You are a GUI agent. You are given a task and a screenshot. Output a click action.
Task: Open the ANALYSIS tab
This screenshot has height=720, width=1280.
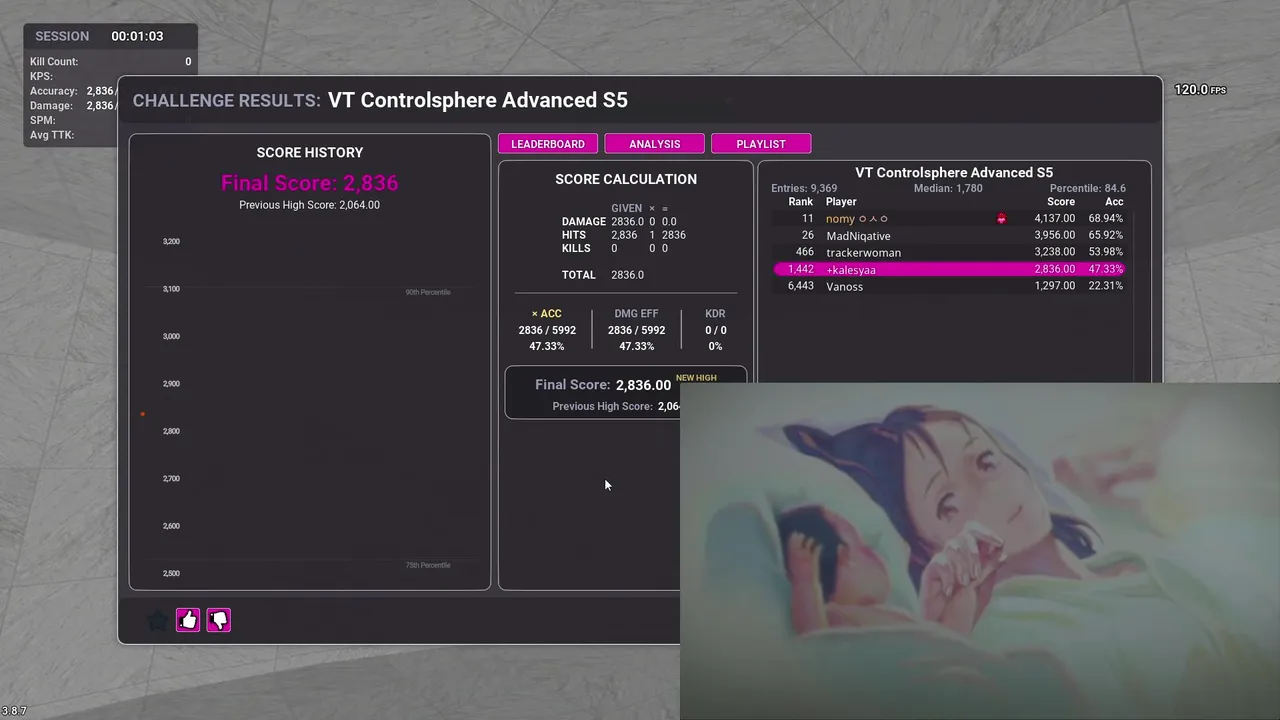(655, 144)
